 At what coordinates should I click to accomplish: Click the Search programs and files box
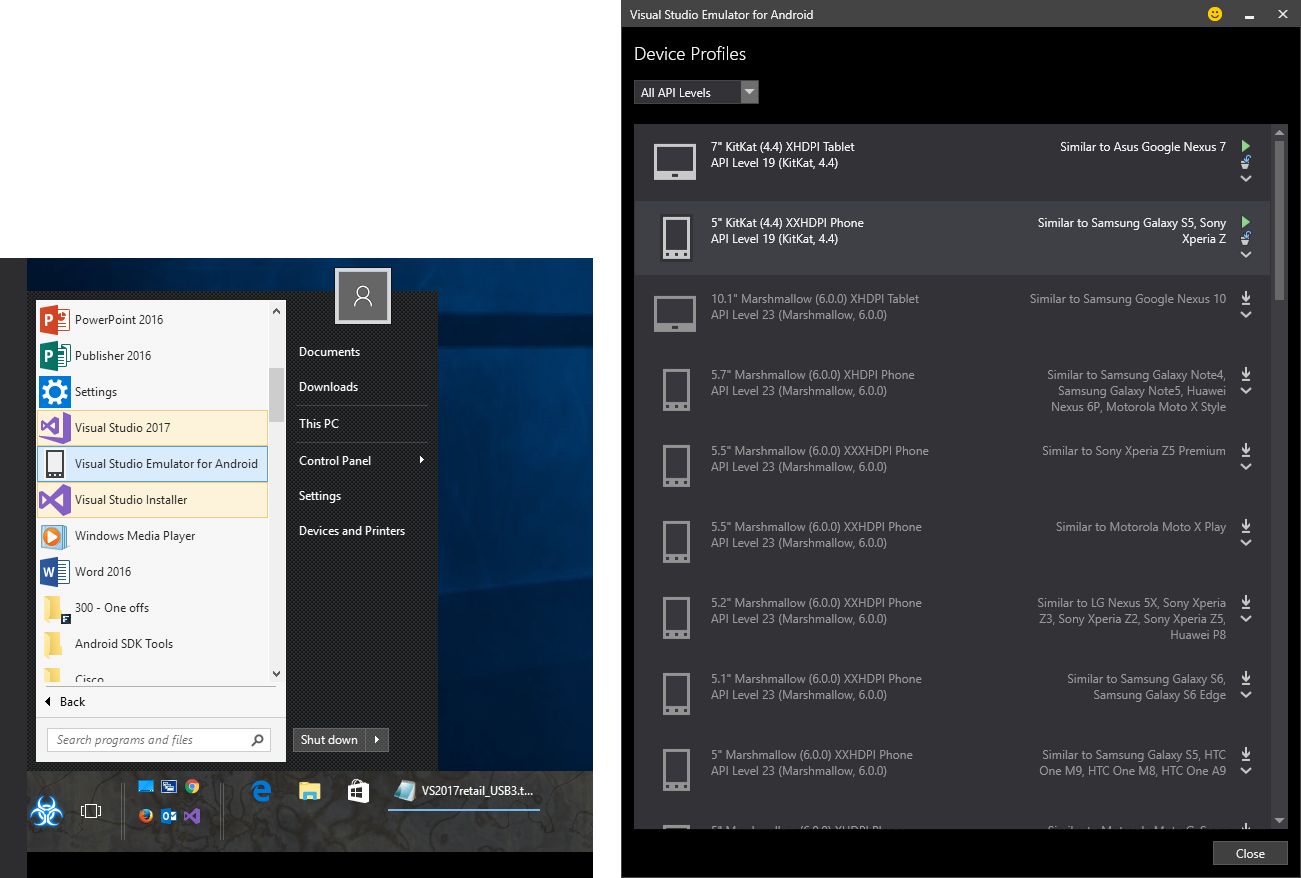159,740
